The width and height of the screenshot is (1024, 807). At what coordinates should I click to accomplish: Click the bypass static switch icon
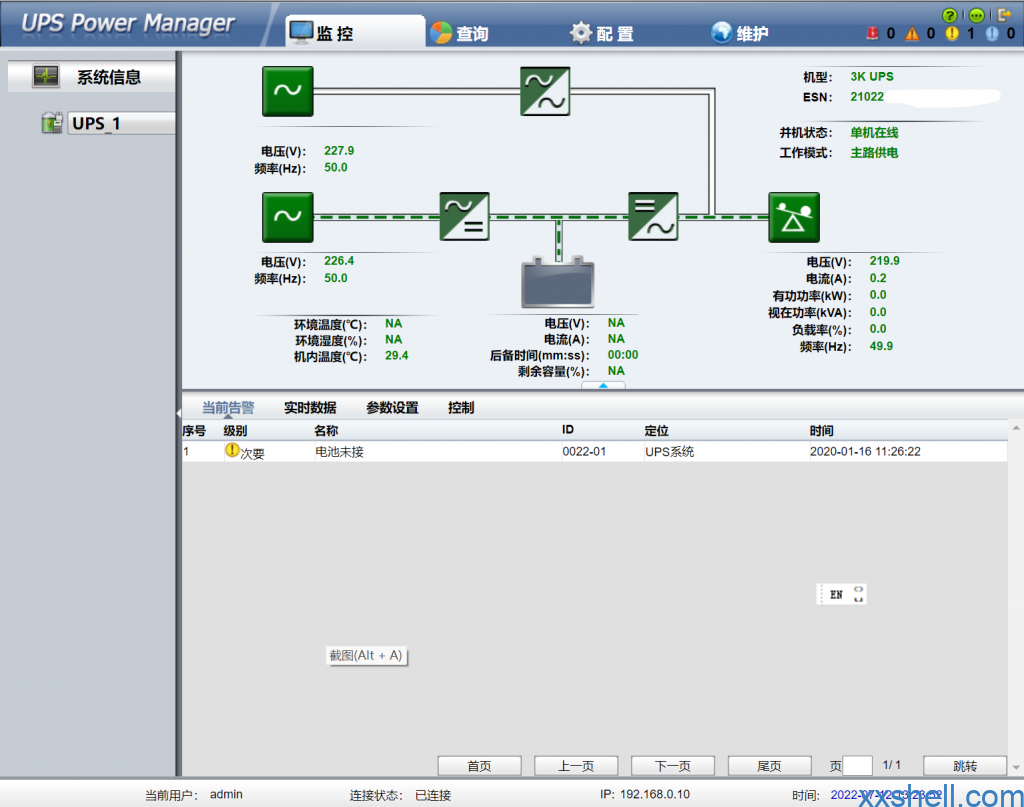[x=545, y=91]
